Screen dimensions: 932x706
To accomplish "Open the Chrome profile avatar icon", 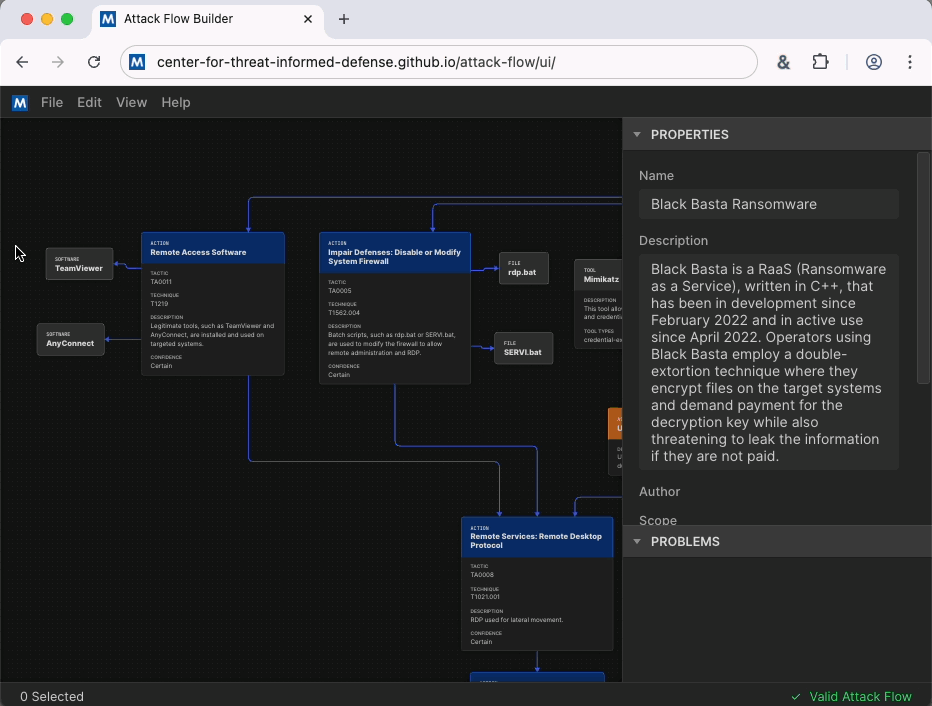I will point(873,62).
